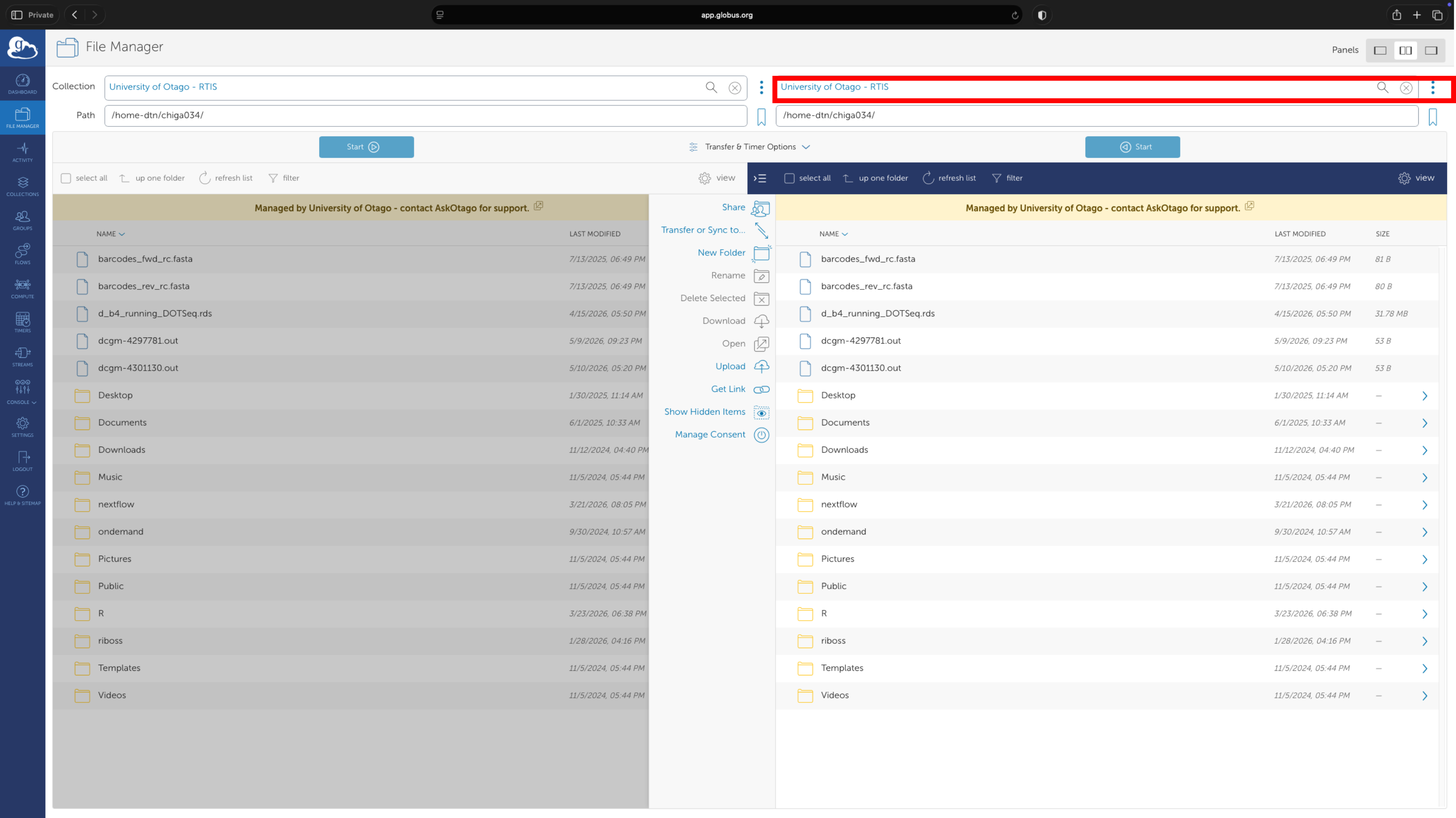Start transfer from the left panel

366,147
